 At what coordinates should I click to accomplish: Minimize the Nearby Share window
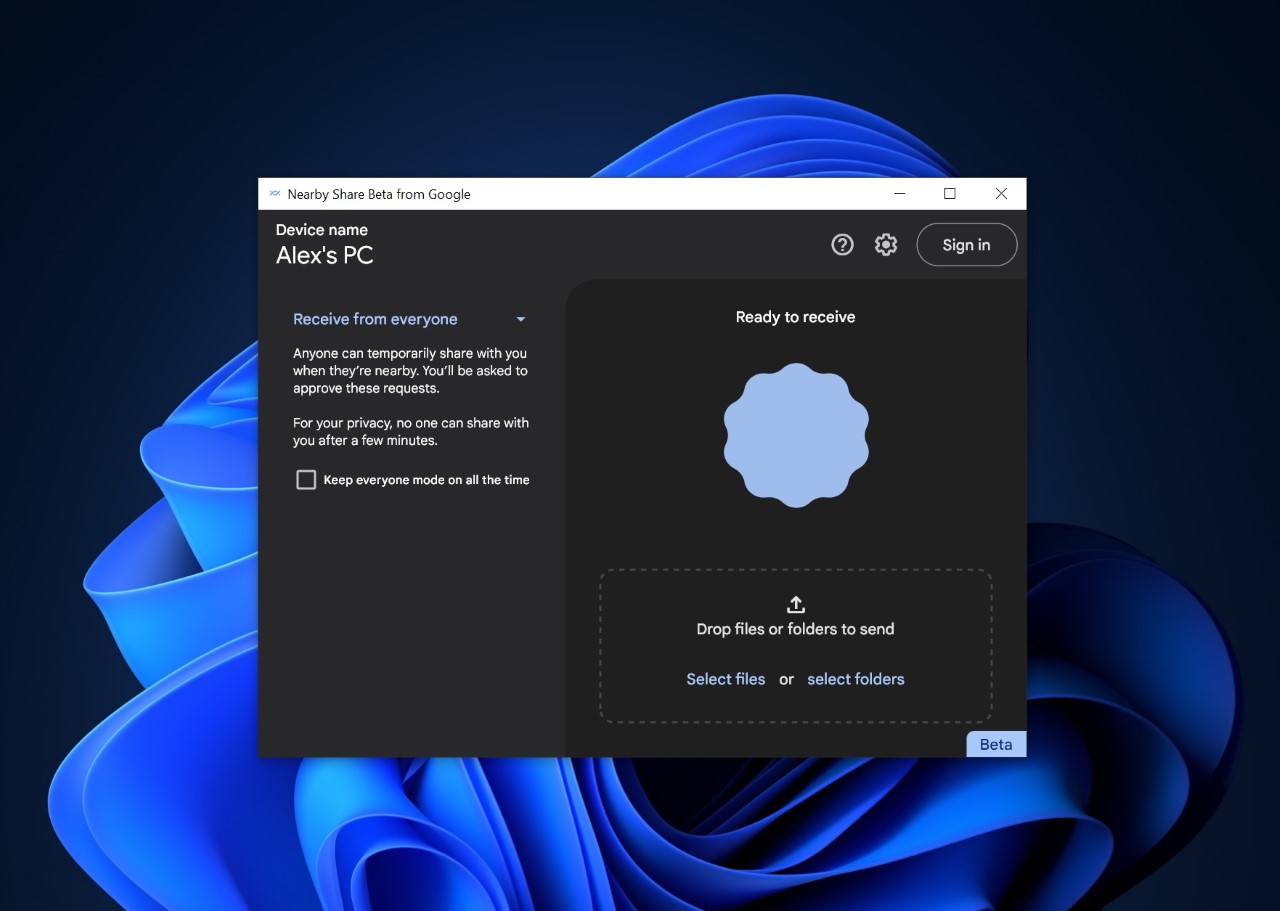900,194
